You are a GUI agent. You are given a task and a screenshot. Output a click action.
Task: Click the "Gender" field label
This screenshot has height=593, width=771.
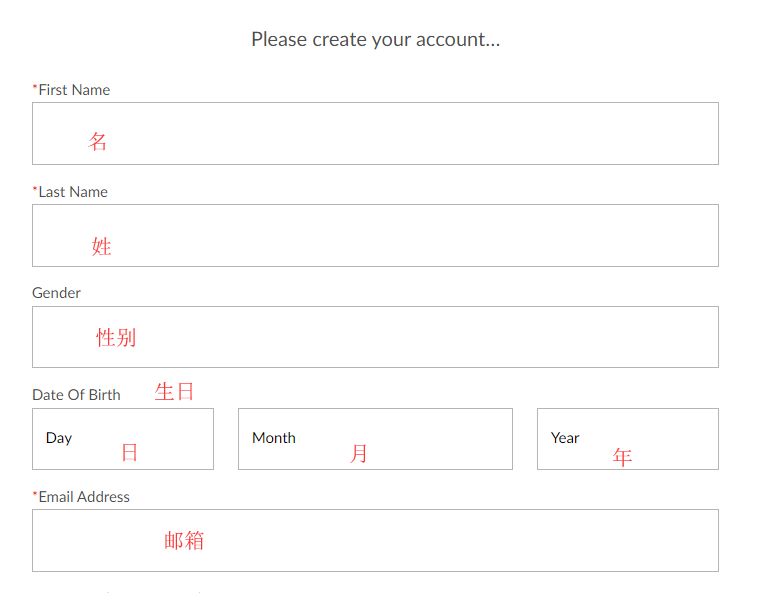(x=56, y=293)
